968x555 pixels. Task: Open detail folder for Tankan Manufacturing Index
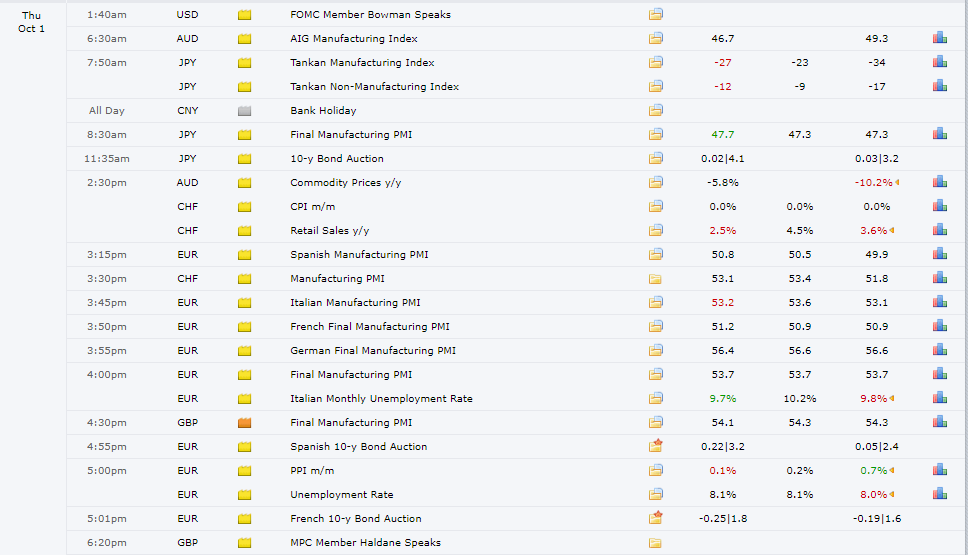(656, 62)
